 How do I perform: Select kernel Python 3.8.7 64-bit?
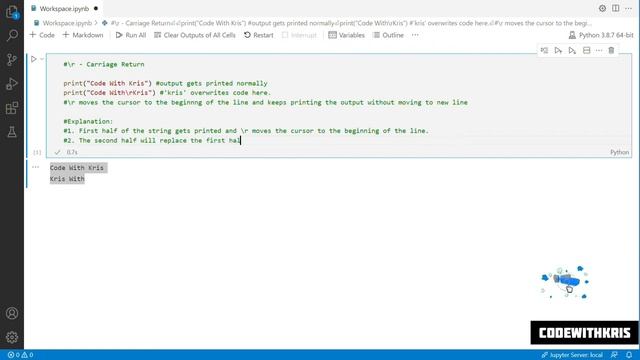click(601, 35)
